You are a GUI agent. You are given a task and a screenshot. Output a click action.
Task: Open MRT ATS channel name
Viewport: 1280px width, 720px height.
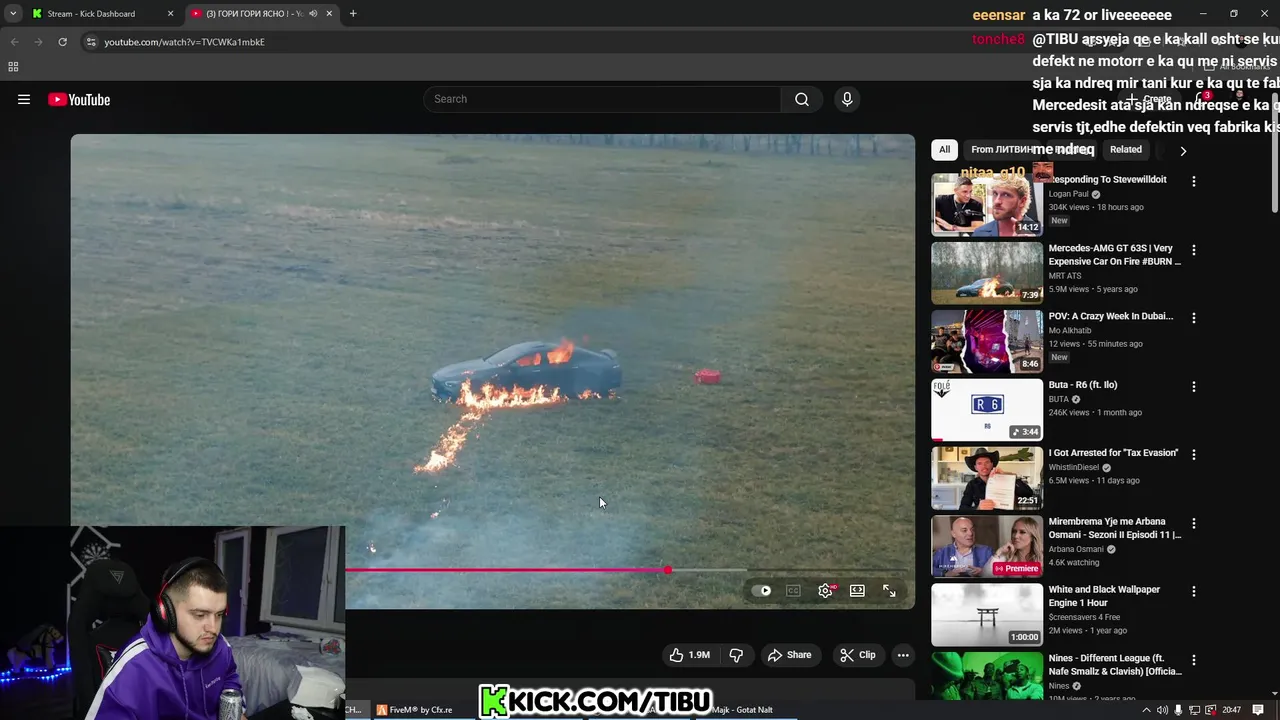tap(1065, 276)
